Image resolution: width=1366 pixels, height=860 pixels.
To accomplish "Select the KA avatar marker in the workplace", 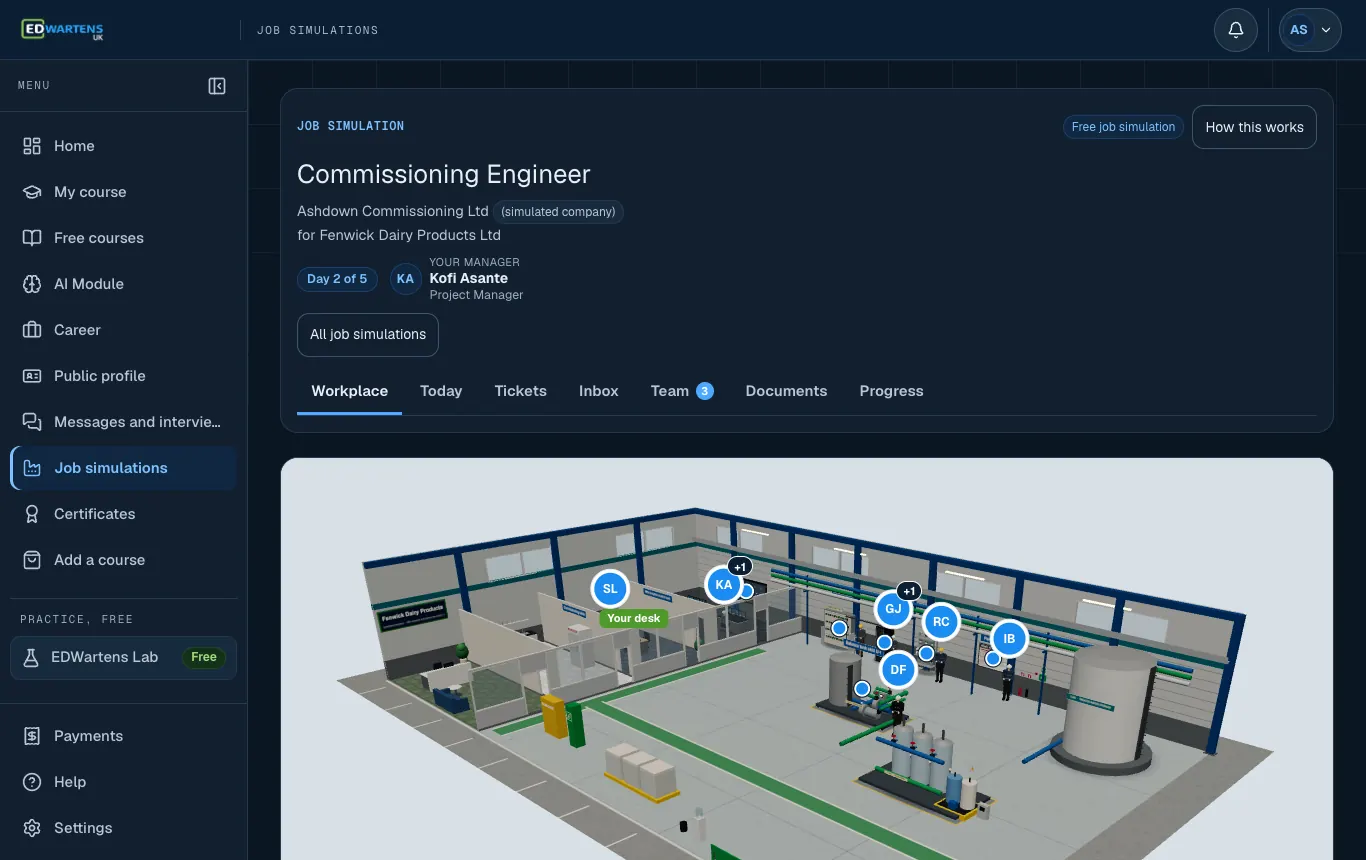I will (x=724, y=585).
